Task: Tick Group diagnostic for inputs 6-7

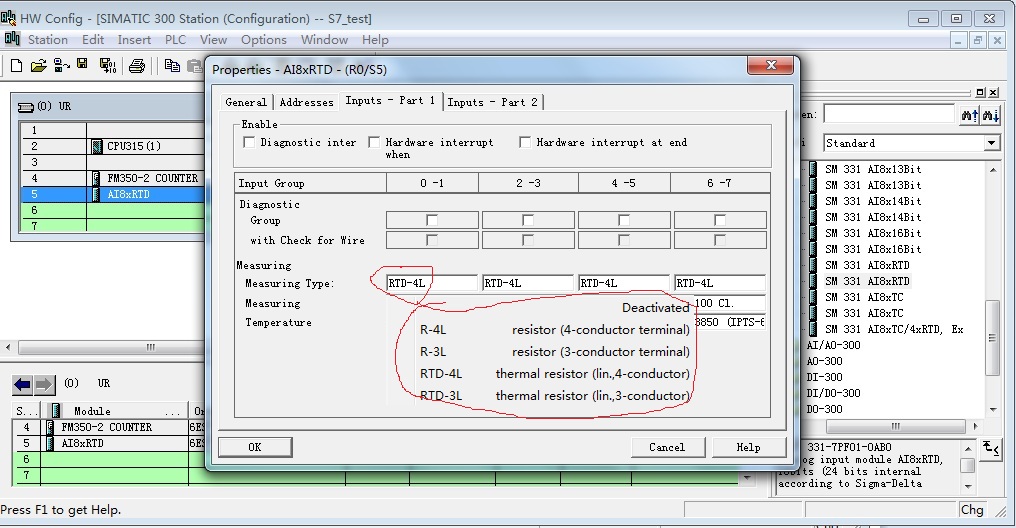Action: coord(719,220)
